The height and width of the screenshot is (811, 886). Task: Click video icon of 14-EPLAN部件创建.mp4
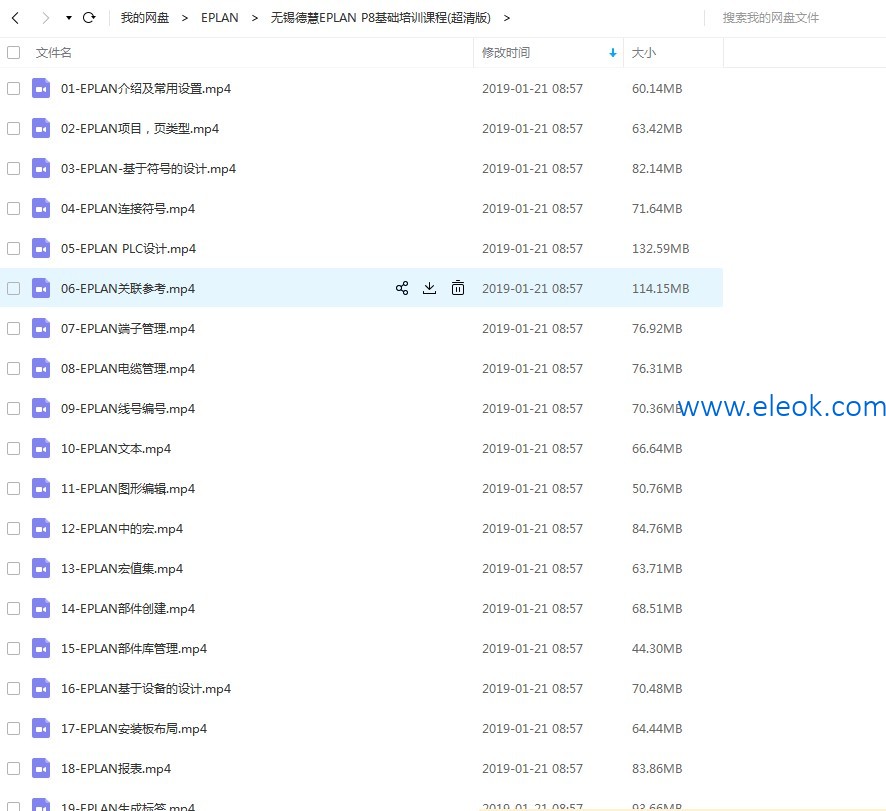41,609
